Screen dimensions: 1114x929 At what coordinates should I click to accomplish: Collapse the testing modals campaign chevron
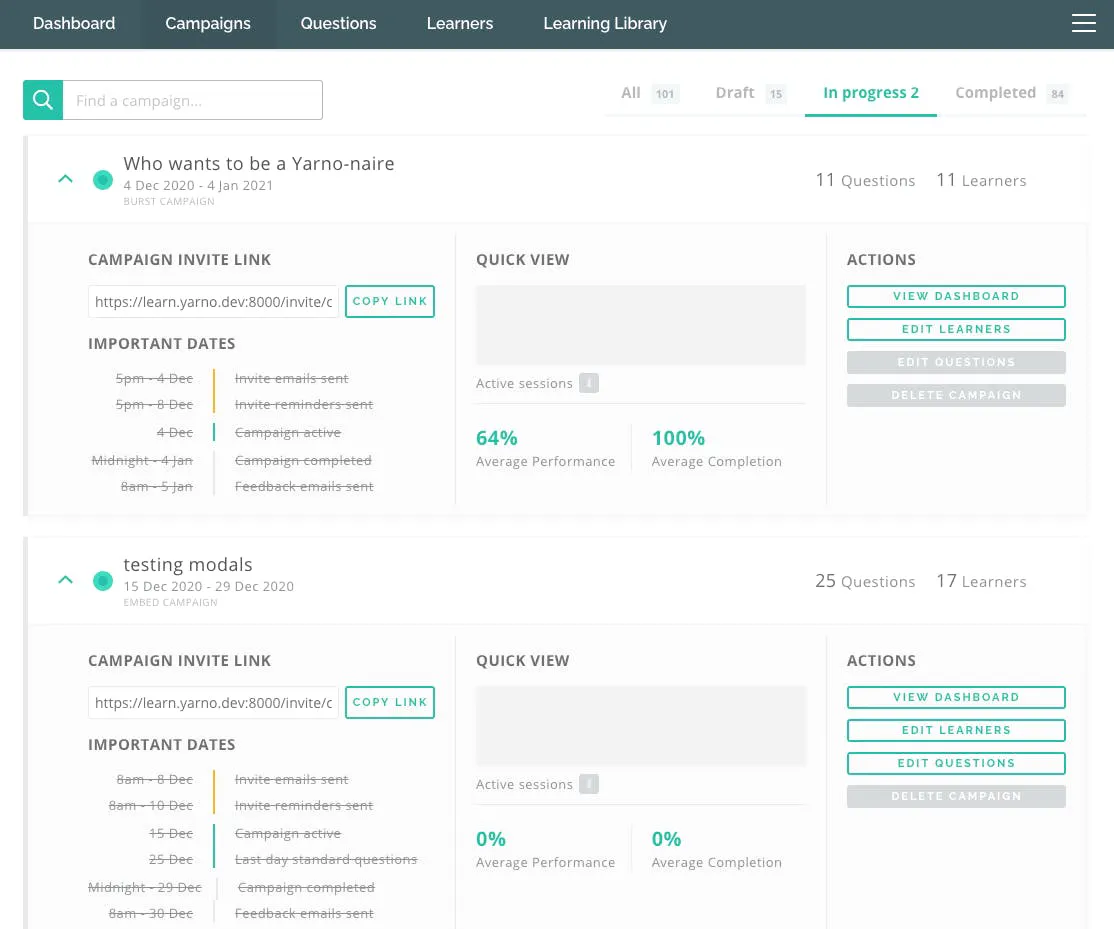65,580
